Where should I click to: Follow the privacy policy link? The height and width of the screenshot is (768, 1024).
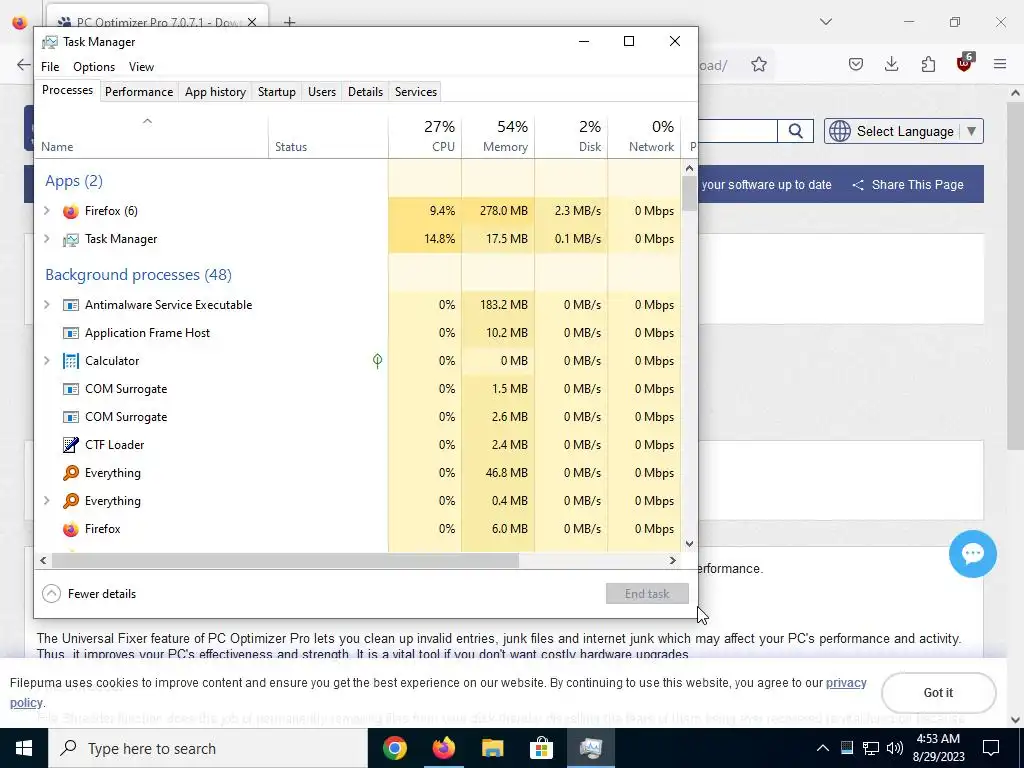[846, 683]
